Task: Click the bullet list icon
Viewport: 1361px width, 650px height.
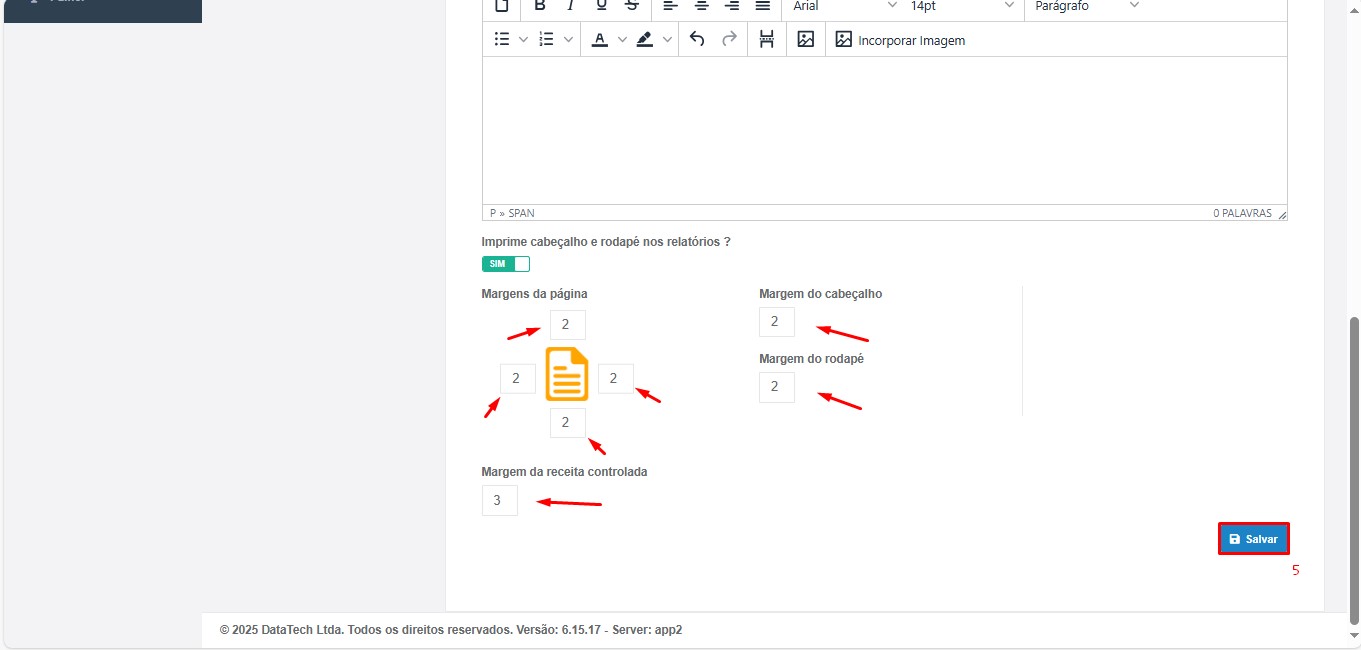Action: (502, 40)
